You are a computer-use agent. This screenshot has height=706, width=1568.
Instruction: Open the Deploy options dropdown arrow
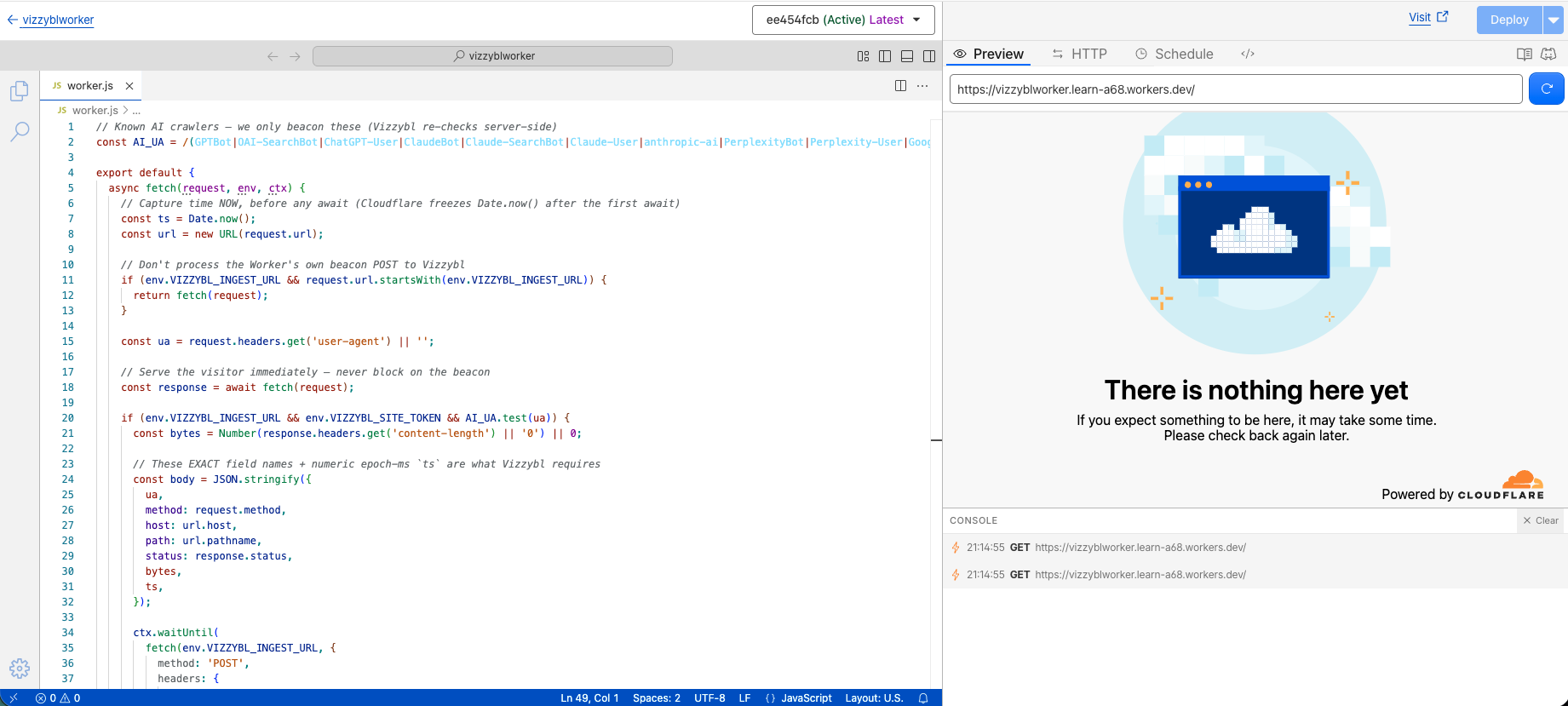[x=1554, y=20]
